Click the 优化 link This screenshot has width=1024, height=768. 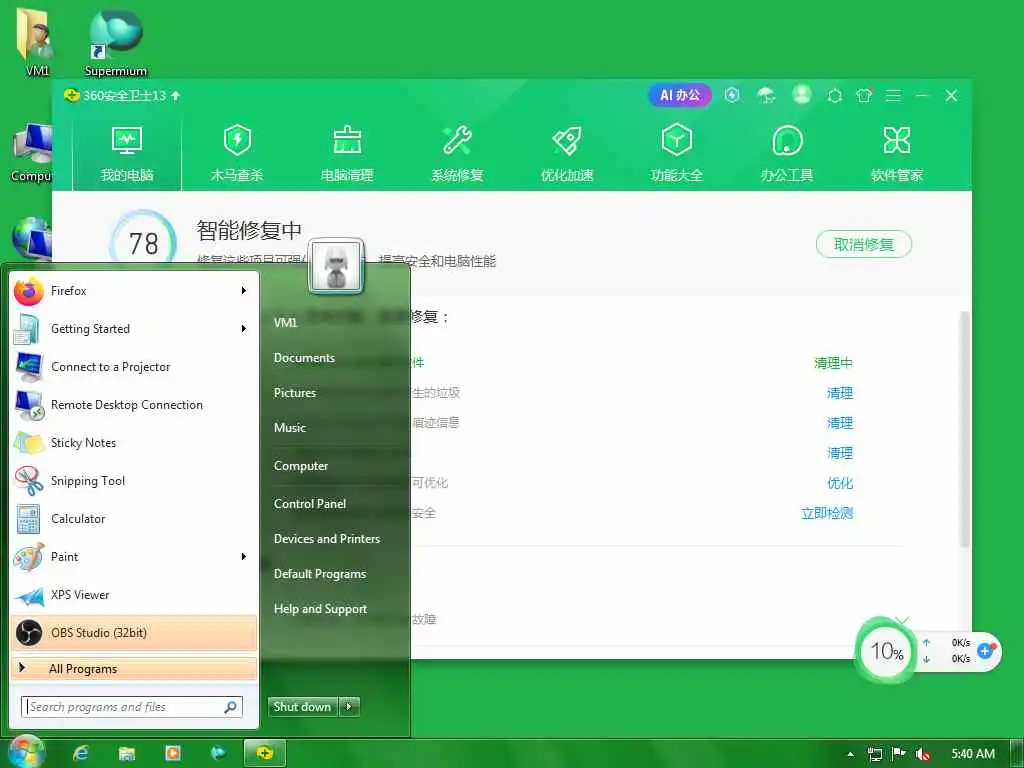839,483
